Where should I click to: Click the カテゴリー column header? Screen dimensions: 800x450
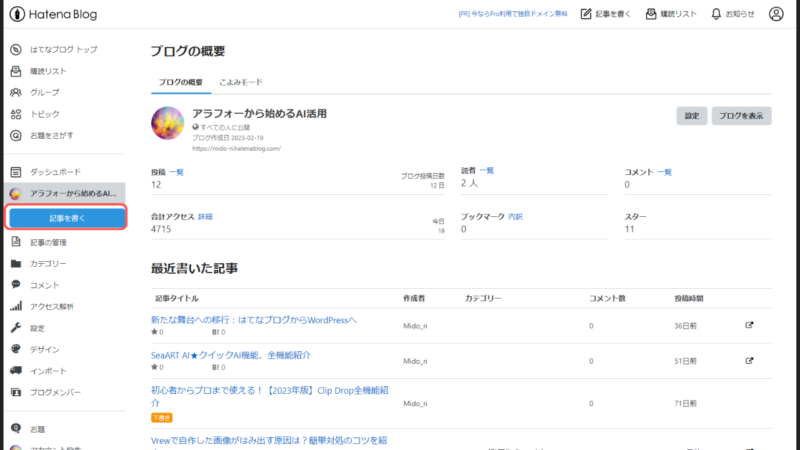point(483,298)
